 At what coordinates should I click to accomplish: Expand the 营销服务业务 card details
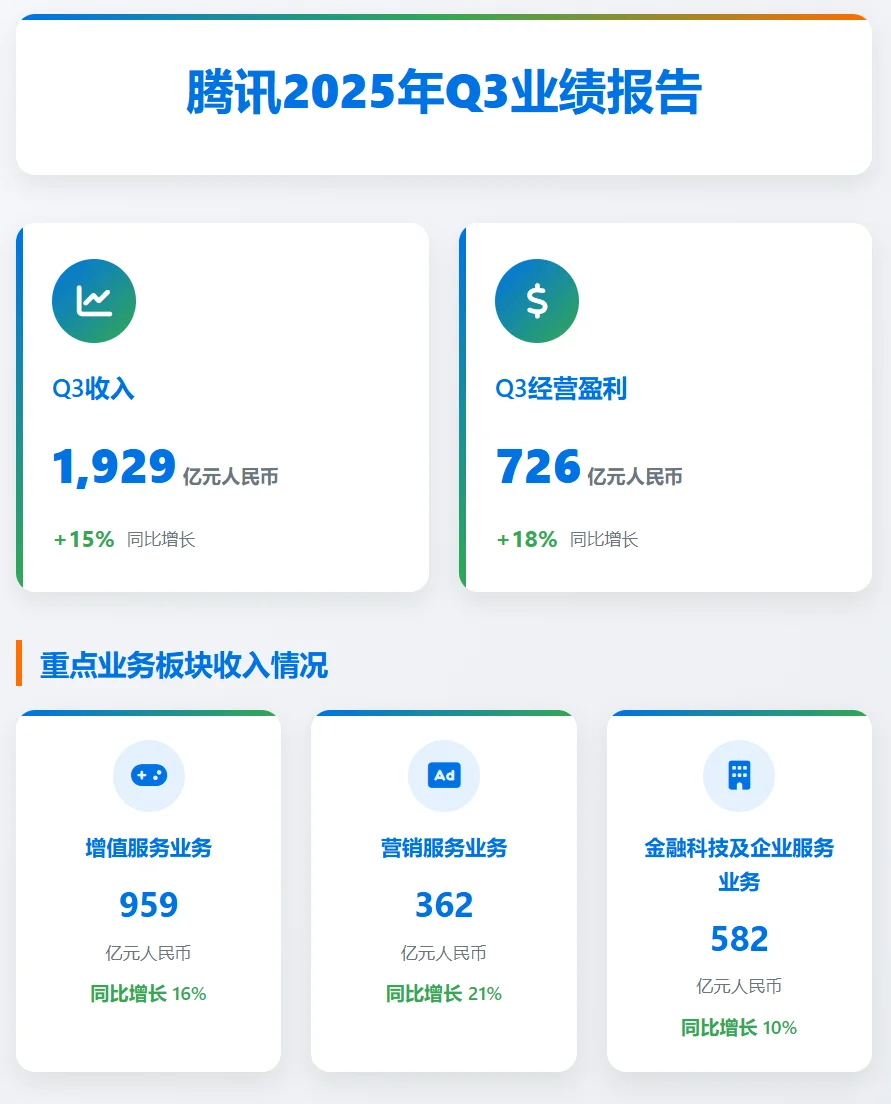coord(444,892)
